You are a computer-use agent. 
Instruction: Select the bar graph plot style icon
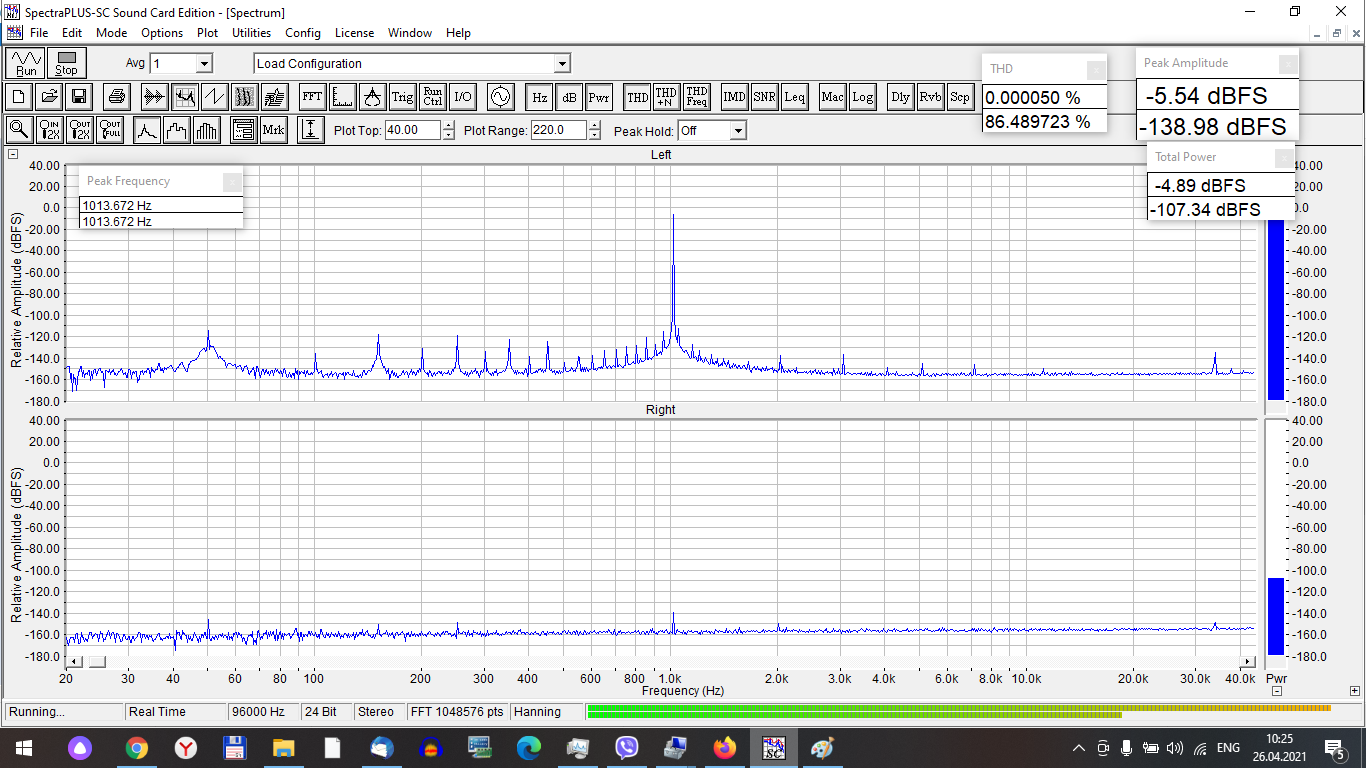(x=207, y=130)
